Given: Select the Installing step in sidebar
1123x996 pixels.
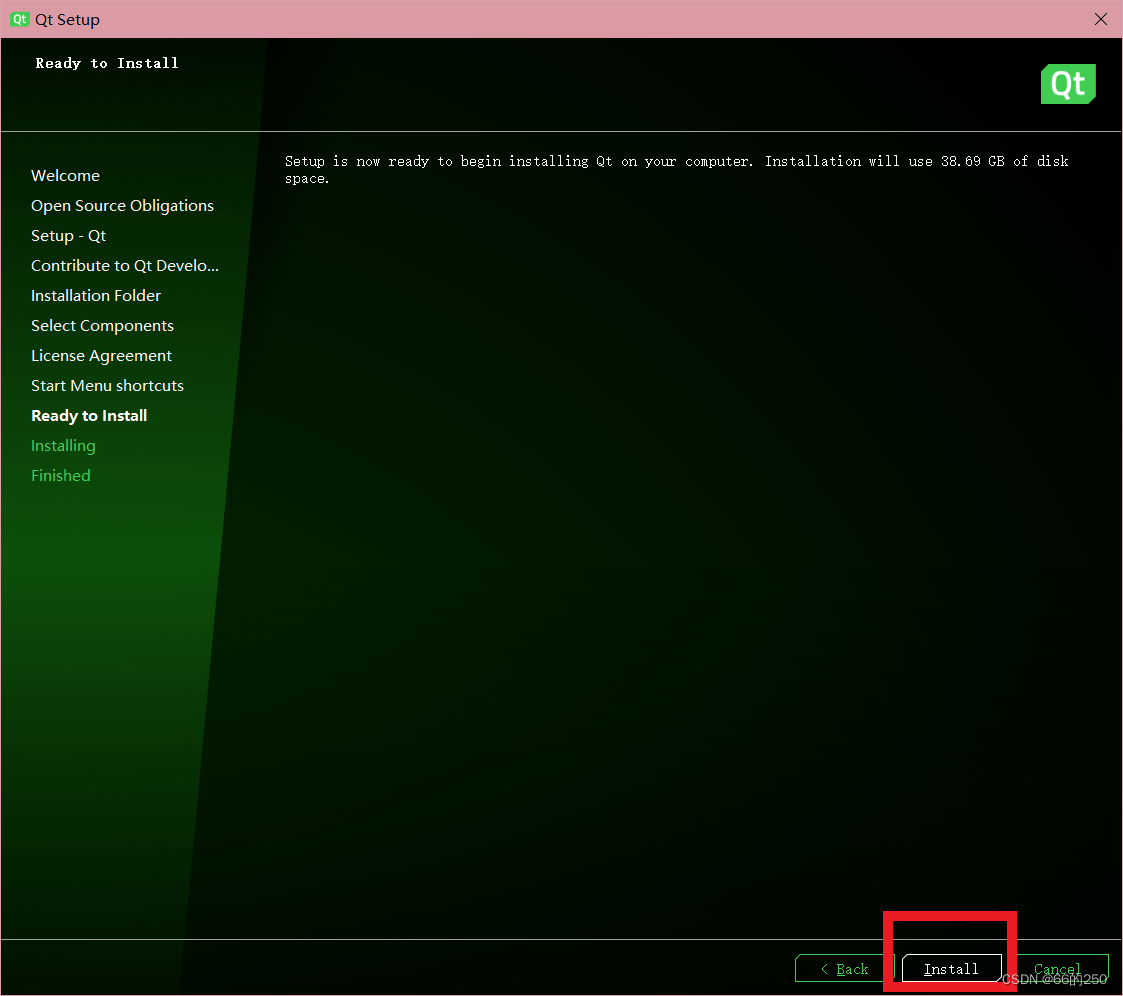Looking at the screenshot, I should (63, 446).
